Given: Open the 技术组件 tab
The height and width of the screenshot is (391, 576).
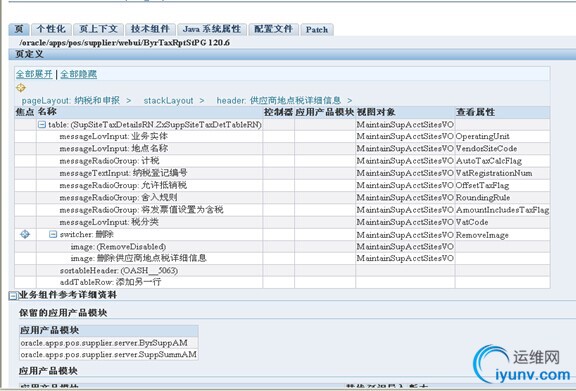Looking at the screenshot, I should [x=150, y=29].
